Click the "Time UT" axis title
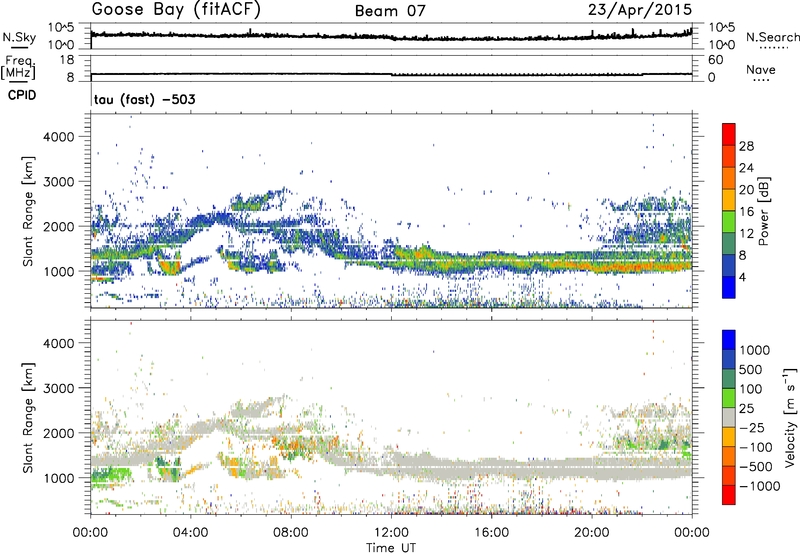This screenshot has height=554, width=800. click(x=391, y=548)
